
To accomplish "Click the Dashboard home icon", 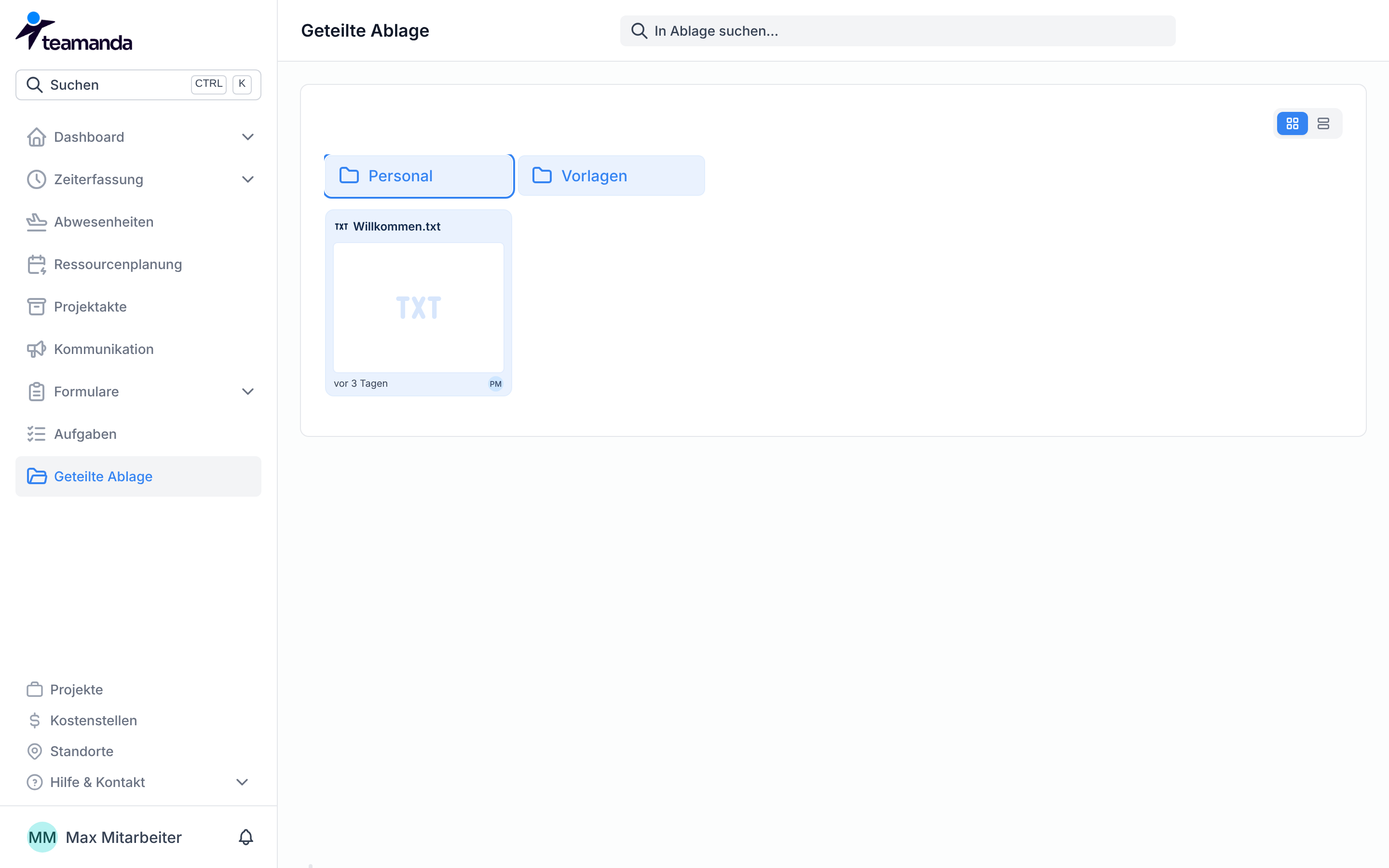I will [36, 137].
